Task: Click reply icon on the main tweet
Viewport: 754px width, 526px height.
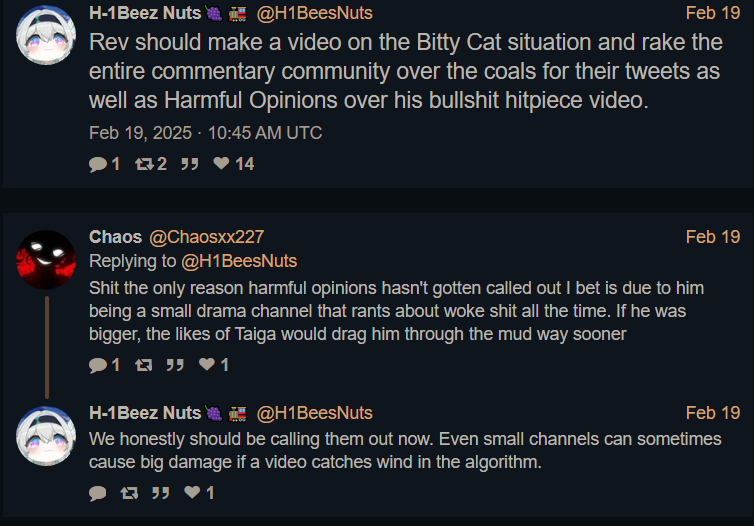Action: [98, 164]
